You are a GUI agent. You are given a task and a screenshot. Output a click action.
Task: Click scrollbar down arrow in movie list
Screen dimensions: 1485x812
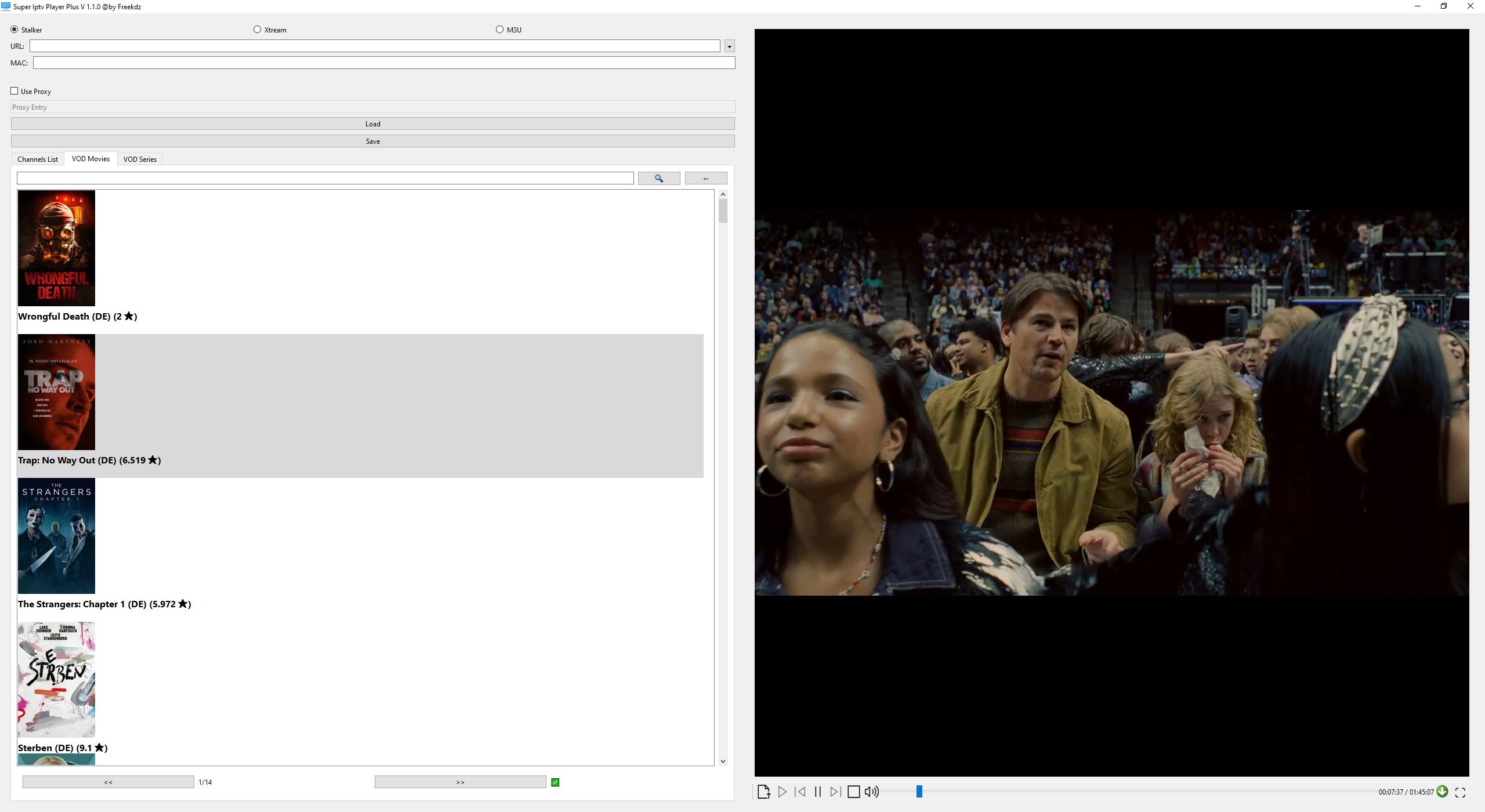tap(723, 761)
